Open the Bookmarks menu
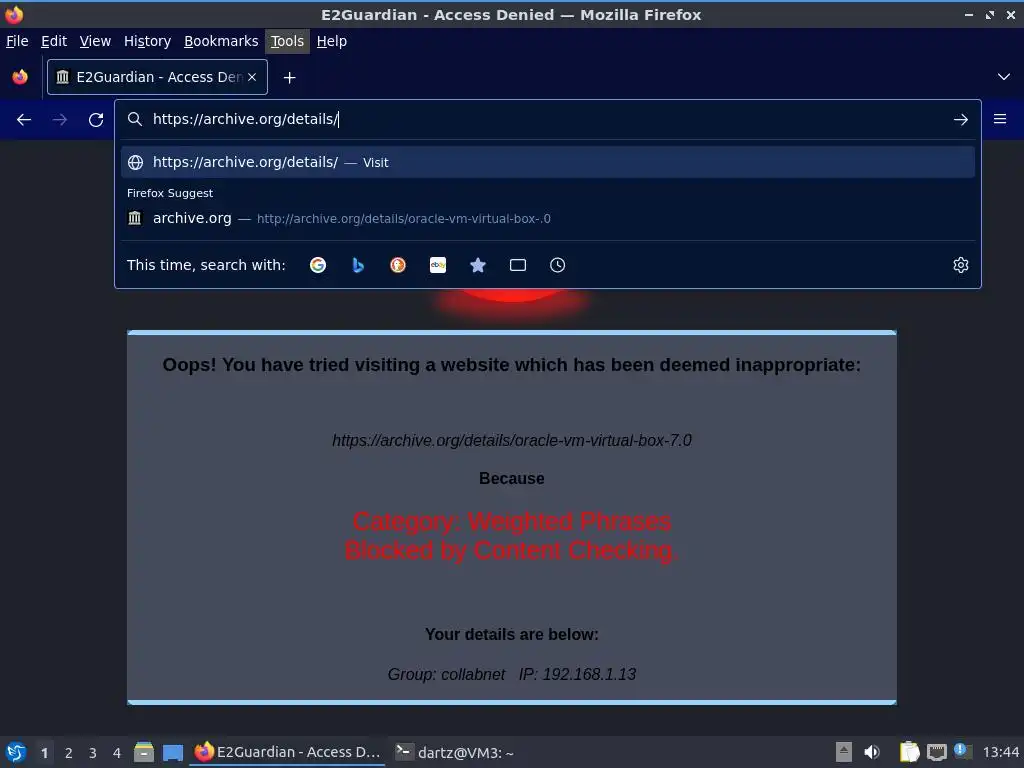The height and width of the screenshot is (768, 1024). [x=221, y=41]
